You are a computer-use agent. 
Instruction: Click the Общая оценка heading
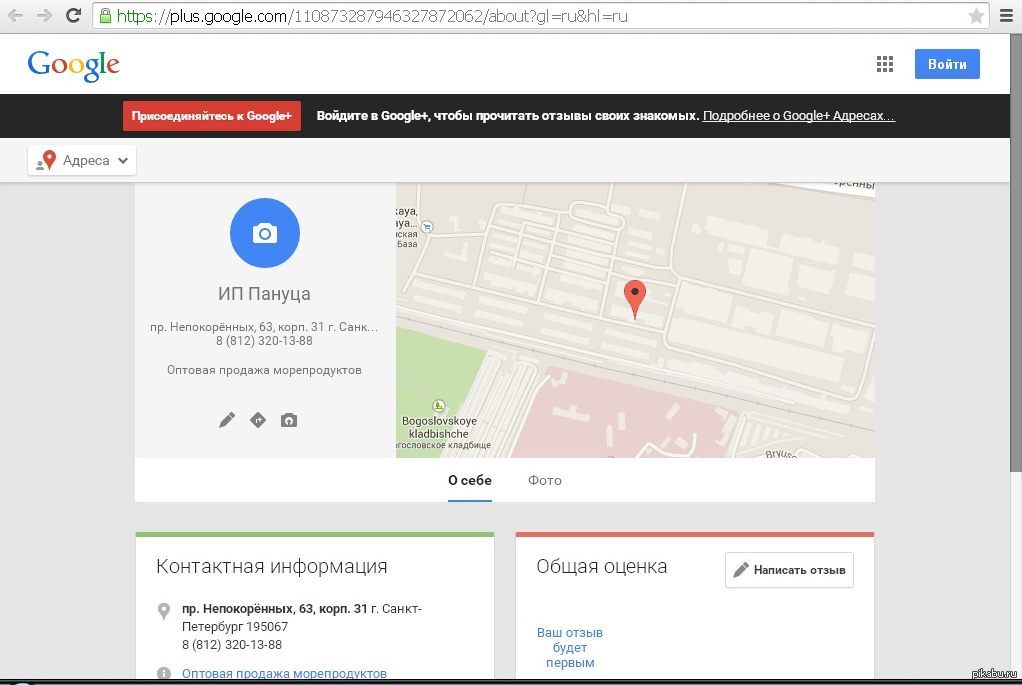[x=602, y=566]
